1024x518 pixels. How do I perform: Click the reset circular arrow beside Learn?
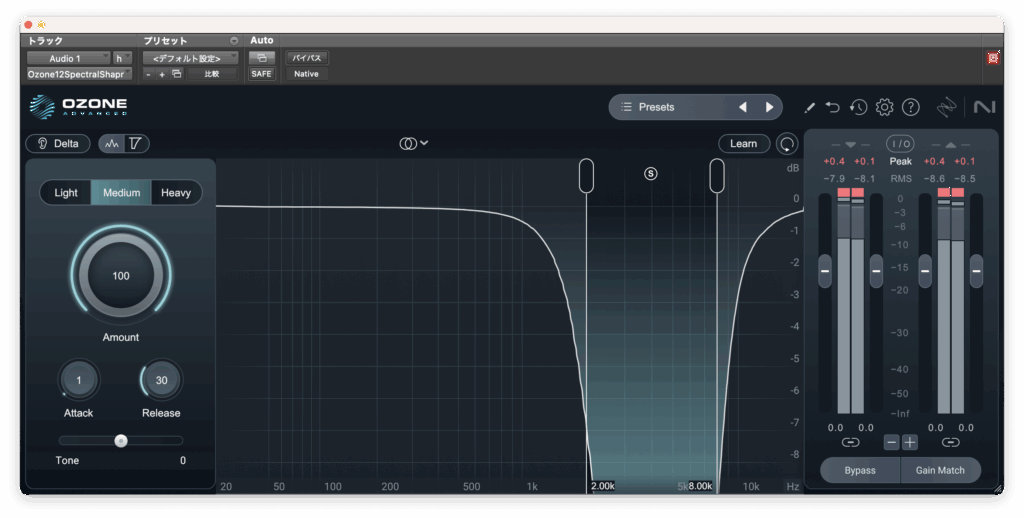(x=787, y=144)
